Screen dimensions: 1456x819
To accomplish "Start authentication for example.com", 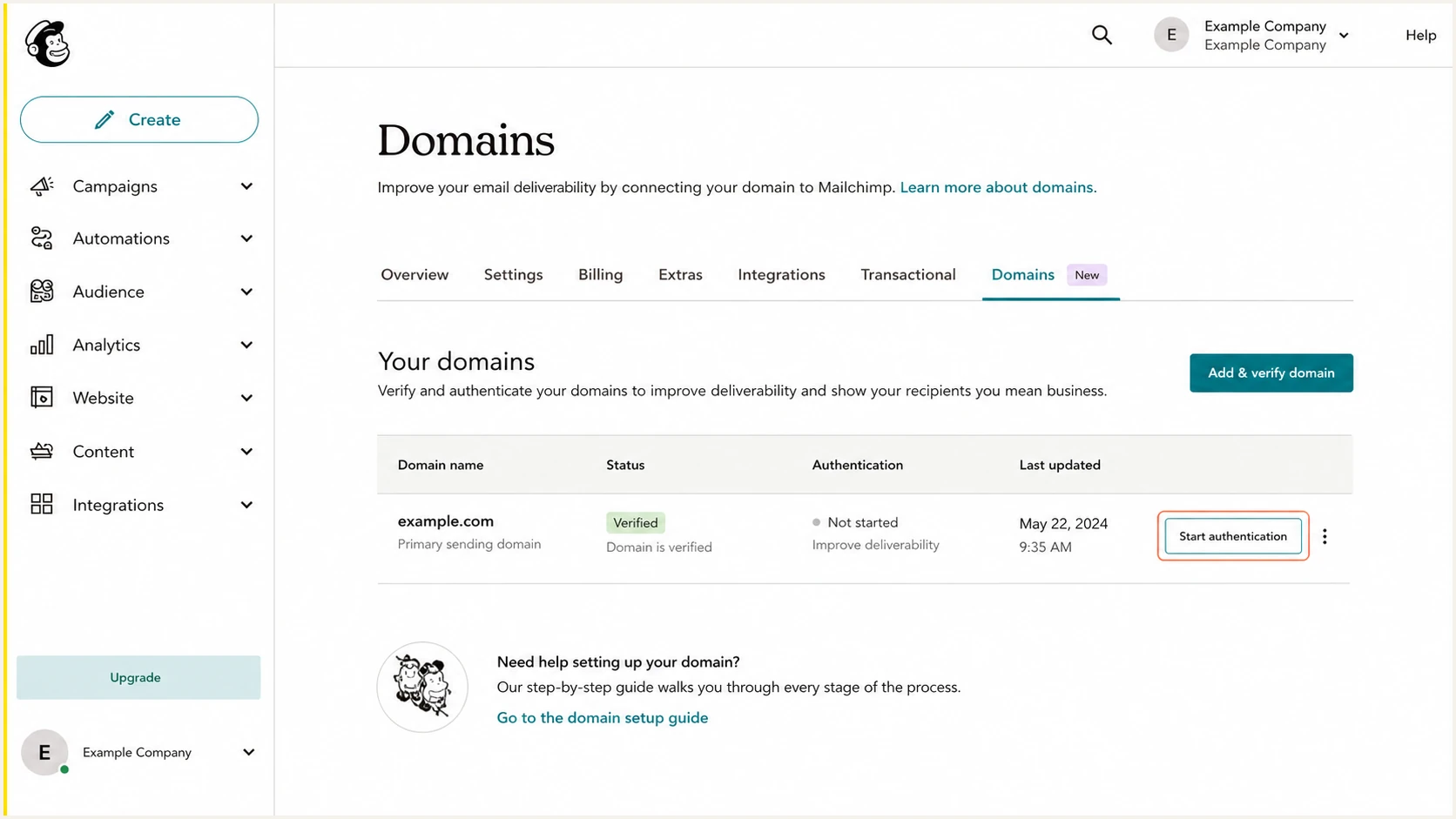I will coord(1232,536).
